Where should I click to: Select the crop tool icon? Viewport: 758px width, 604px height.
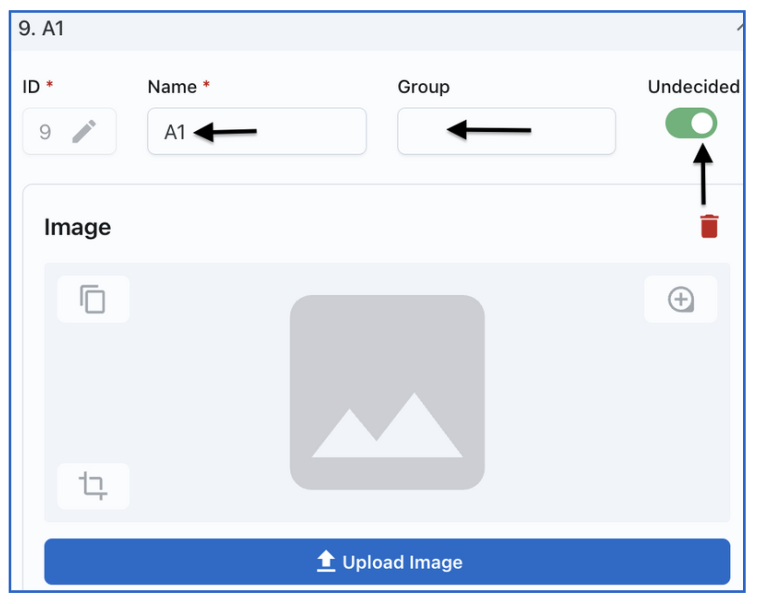[x=93, y=486]
